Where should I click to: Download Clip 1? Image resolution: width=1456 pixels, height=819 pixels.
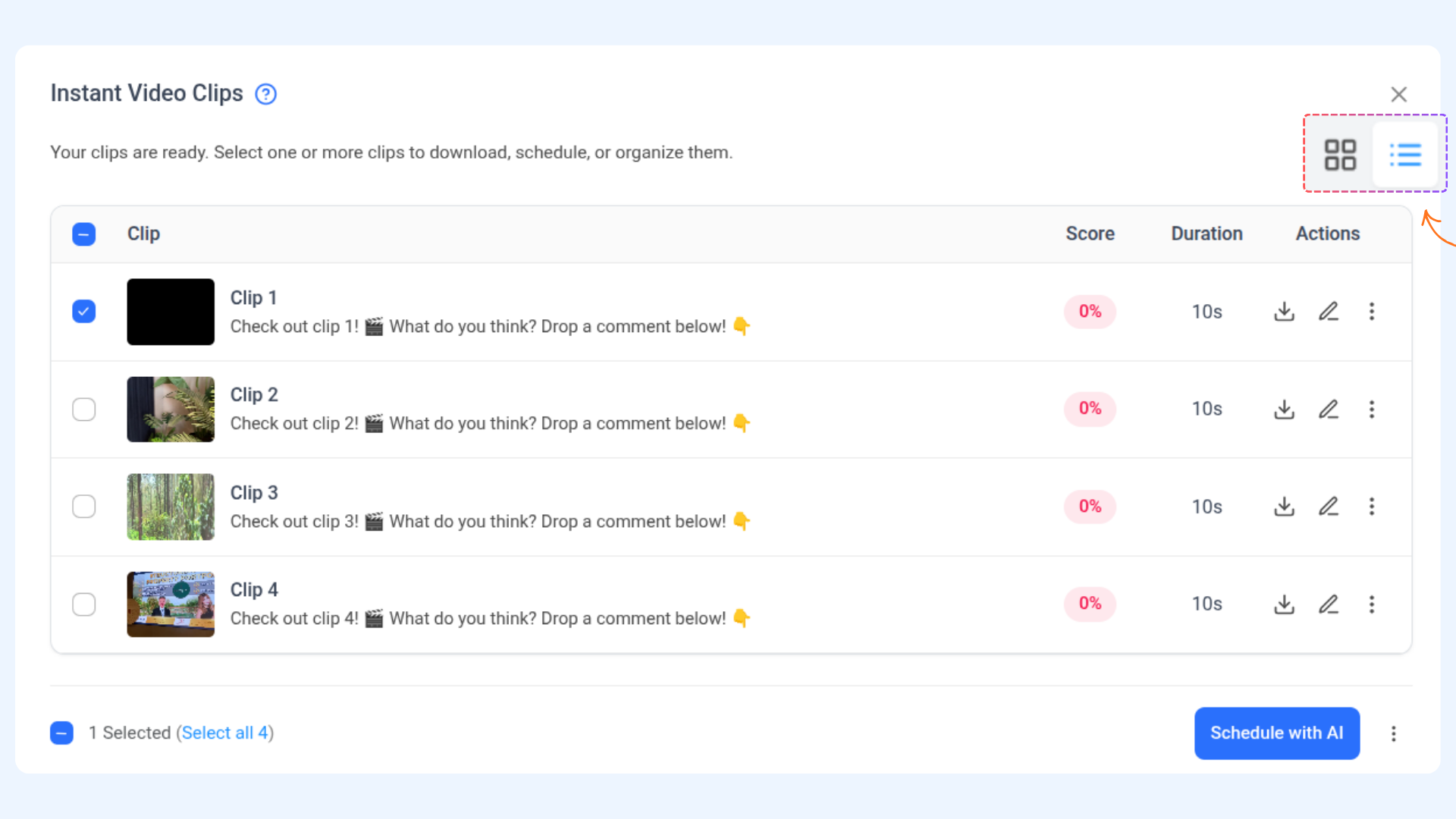click(1284, 312)
